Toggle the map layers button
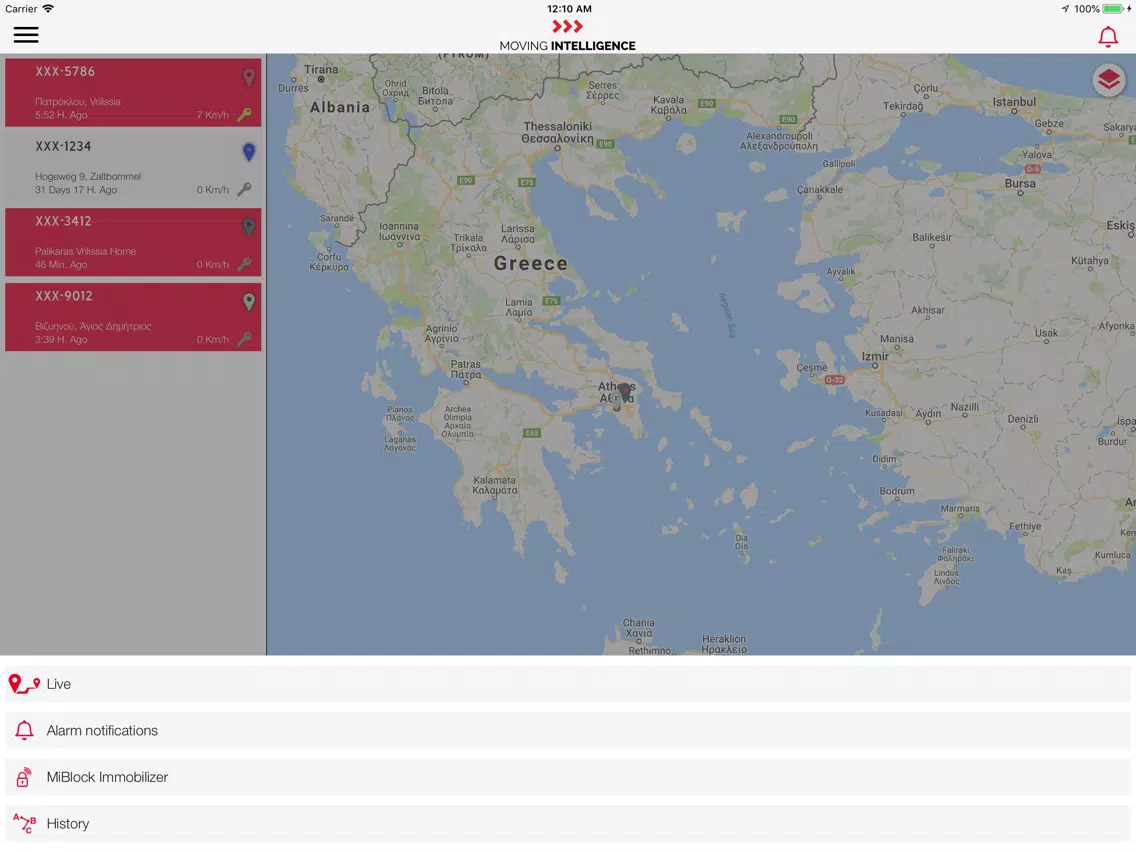This screenshot has height=852, width=1136. click(x=1108, y=80)
